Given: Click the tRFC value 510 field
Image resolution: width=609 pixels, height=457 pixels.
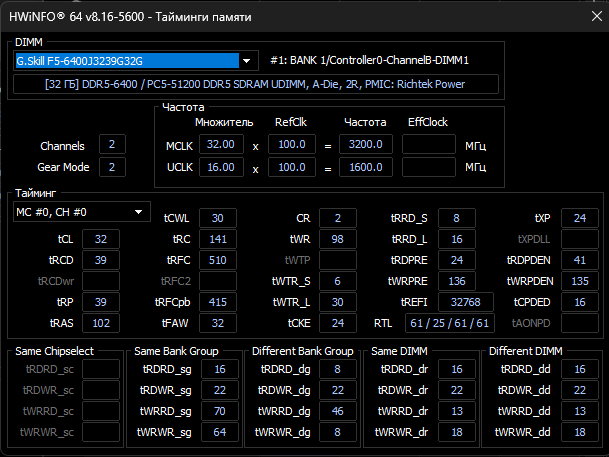Looking at the screenshot, I should point(218,260).
